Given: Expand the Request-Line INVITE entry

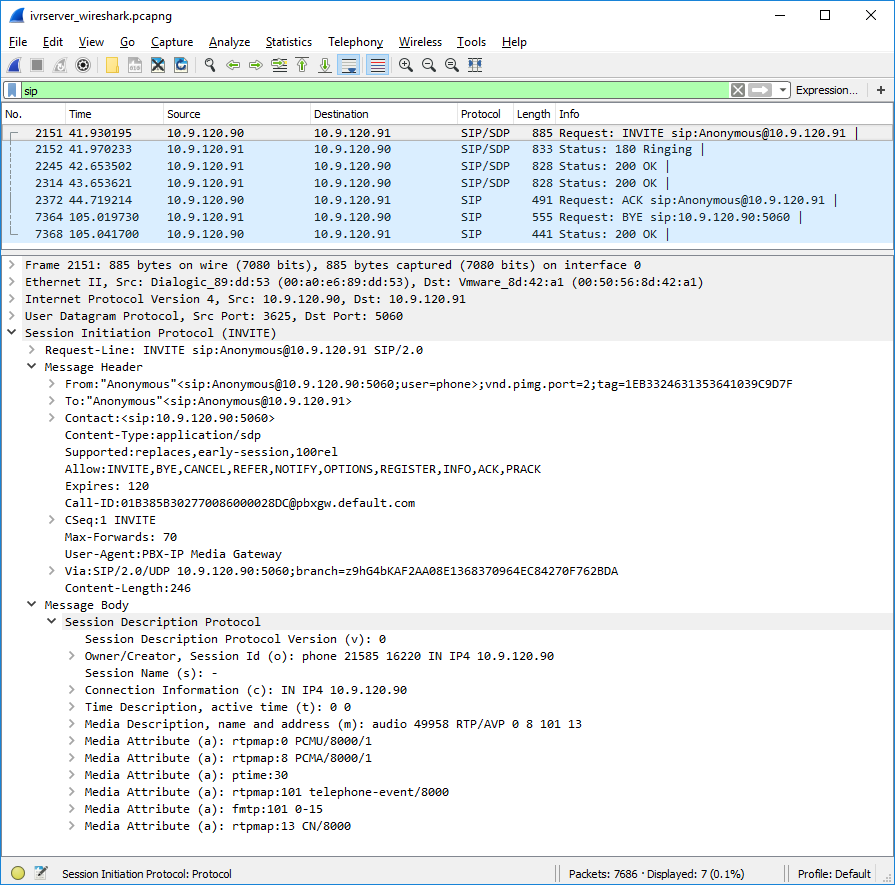Looking at the screenshot, I should coord(32,350).
